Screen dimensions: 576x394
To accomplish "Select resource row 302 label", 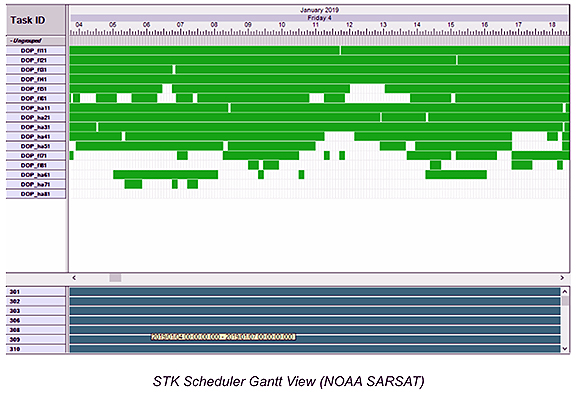I will [36, 301].
